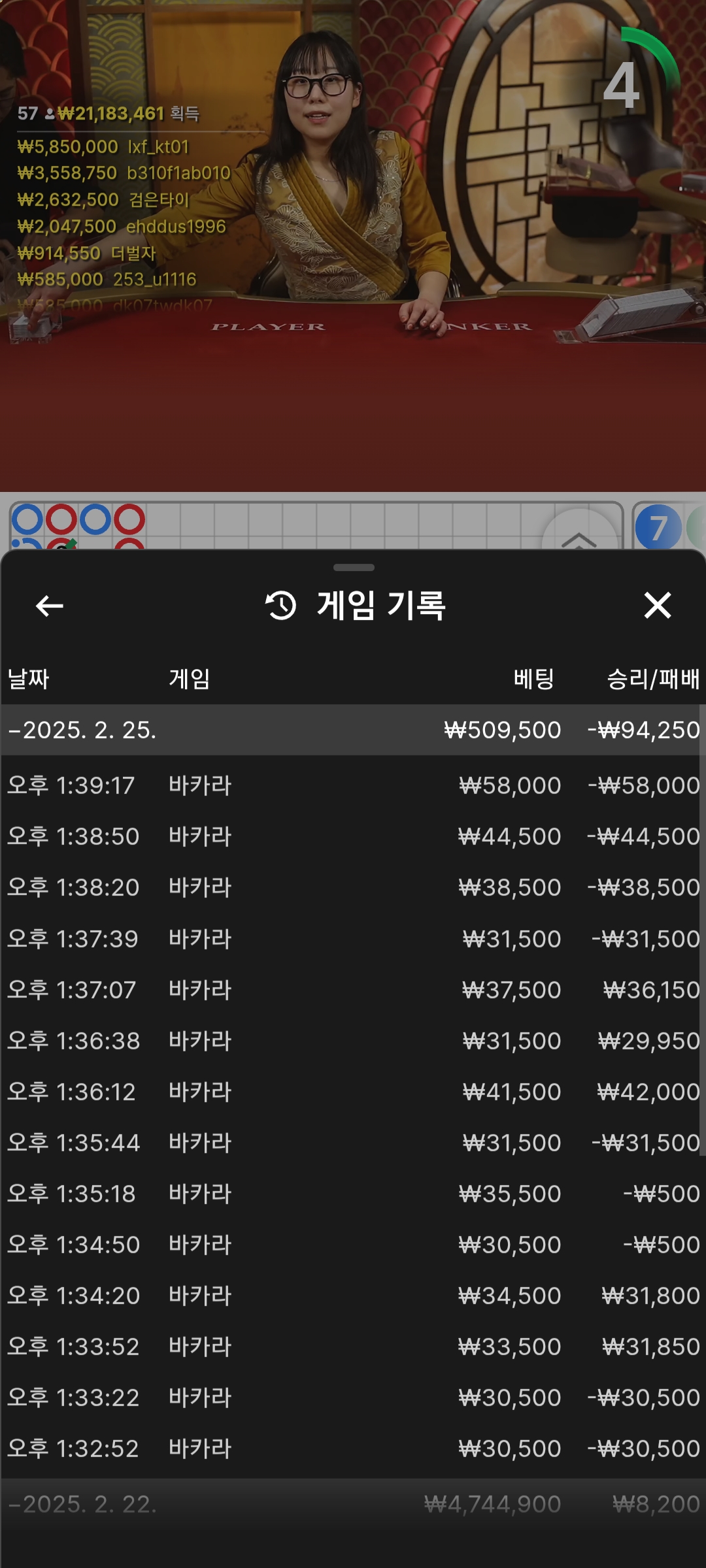This screenshot has width=706, height=1568.
Task: Click the 승리/패배 column header
Action: [x=652, y=679]
